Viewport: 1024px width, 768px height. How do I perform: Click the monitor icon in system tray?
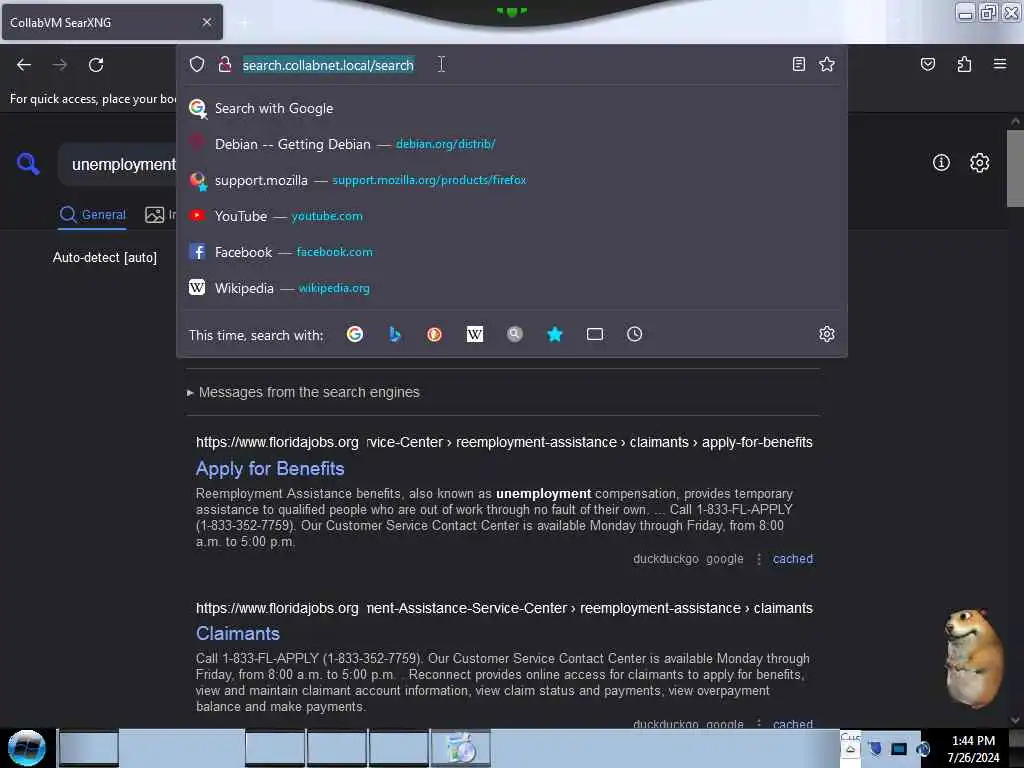(899, 749)
